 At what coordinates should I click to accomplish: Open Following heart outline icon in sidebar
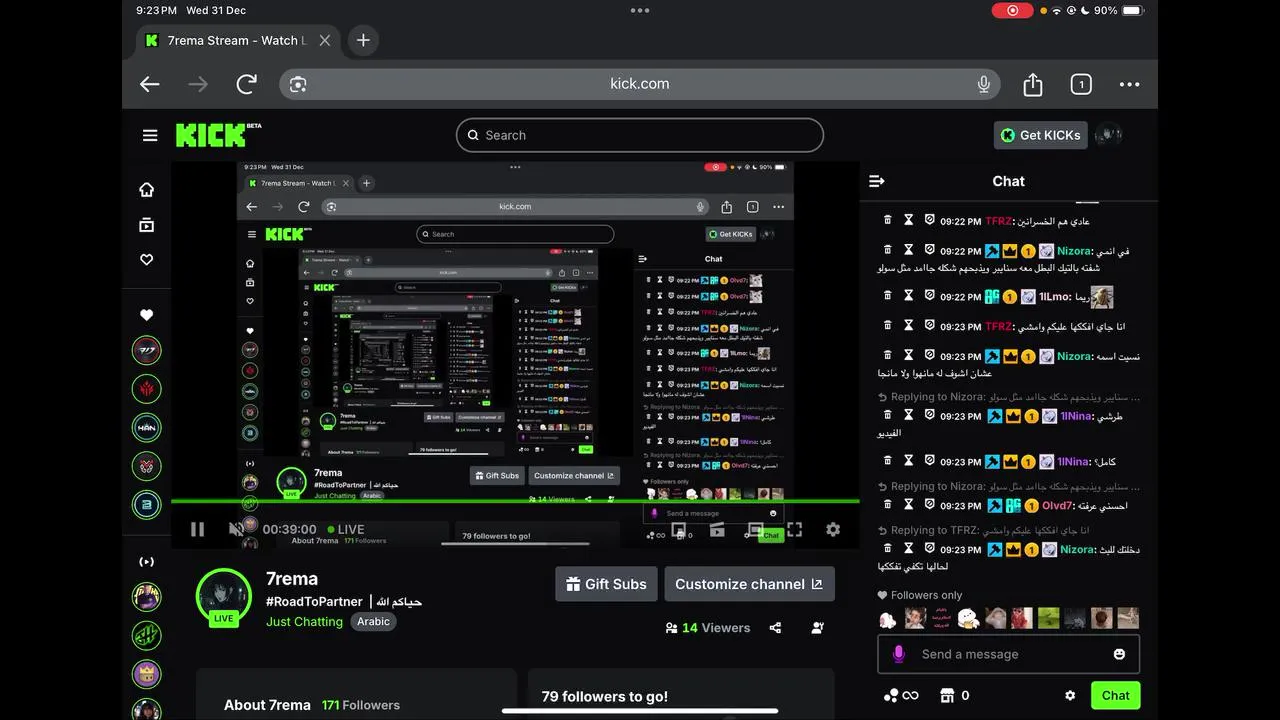[147, 259]
